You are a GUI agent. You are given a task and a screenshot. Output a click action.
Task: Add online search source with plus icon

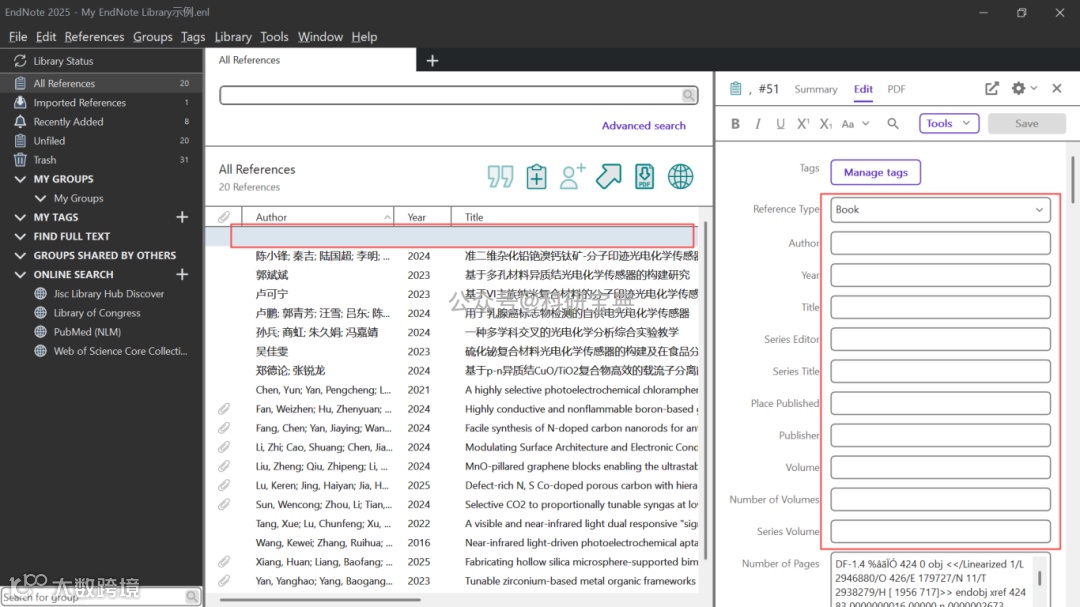coord(182,274)
